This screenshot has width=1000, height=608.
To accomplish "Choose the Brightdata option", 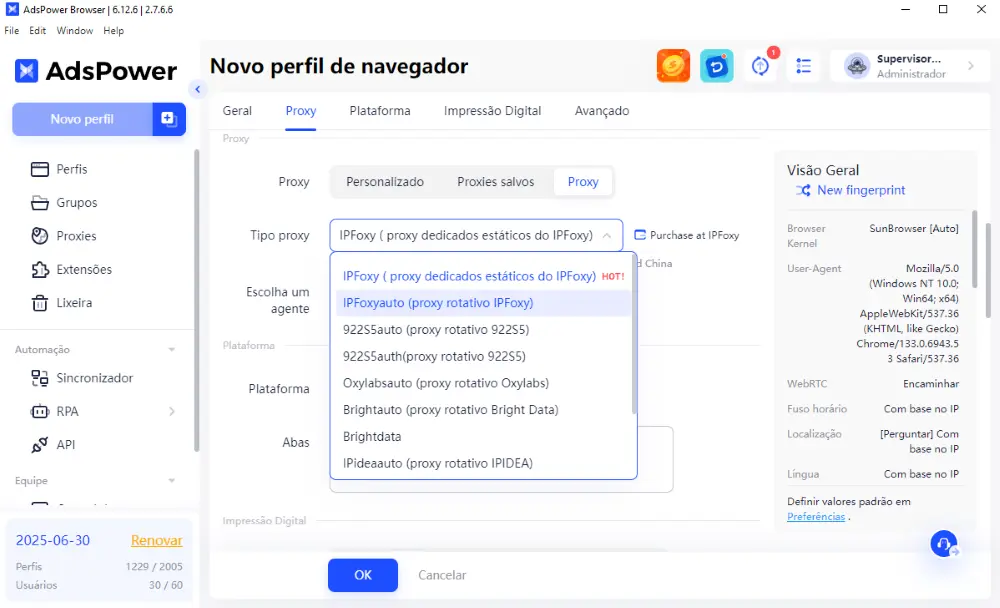I will (483, 436).
